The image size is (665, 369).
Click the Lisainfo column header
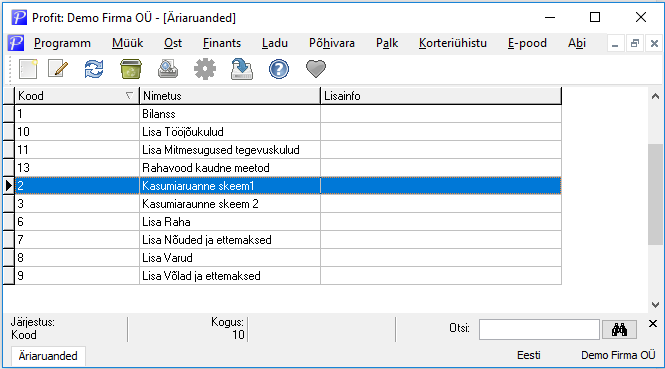coord(441,96)
